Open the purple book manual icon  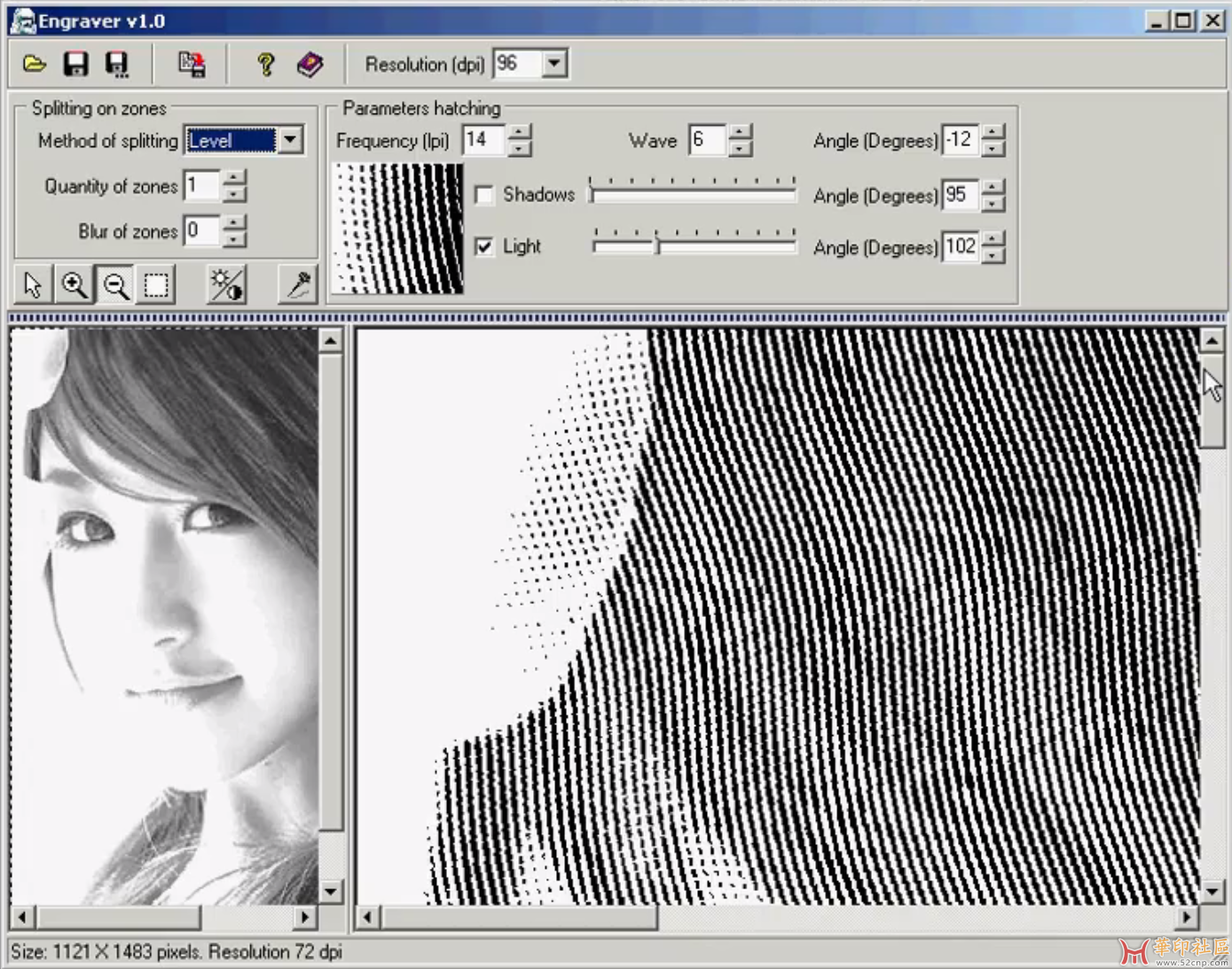pos(310,64)
